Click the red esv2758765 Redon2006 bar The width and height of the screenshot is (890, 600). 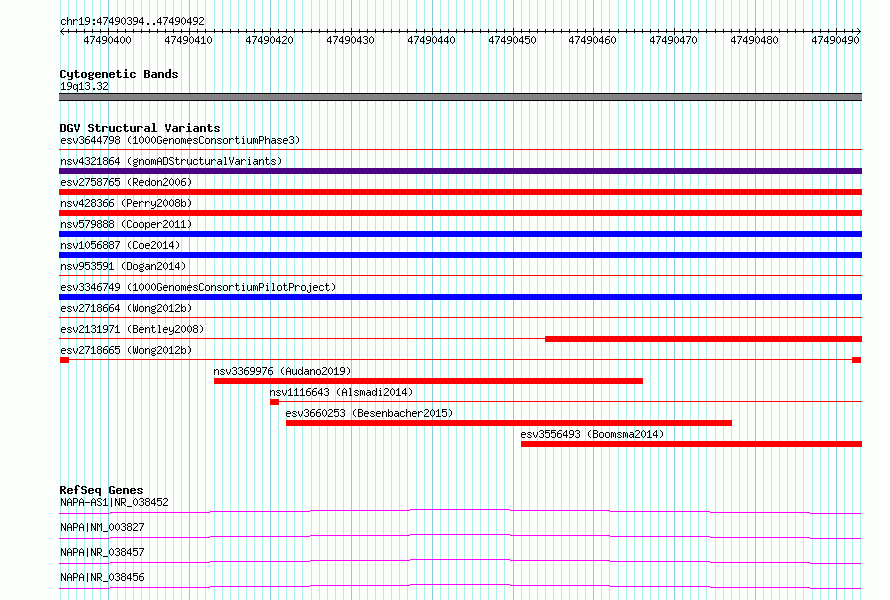click(460, 192)
